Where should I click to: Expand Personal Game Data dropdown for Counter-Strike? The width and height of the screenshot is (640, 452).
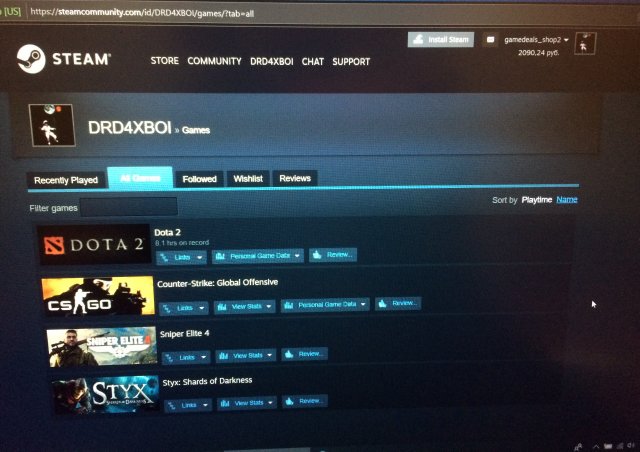pos(325,305)
